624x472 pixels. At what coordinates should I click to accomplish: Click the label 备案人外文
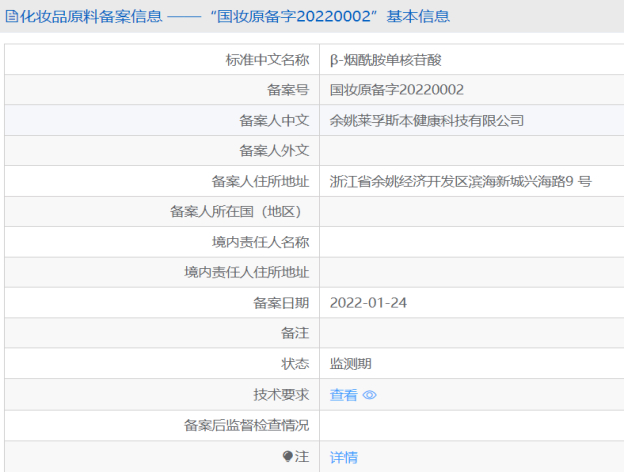click(x=274, y=150)
